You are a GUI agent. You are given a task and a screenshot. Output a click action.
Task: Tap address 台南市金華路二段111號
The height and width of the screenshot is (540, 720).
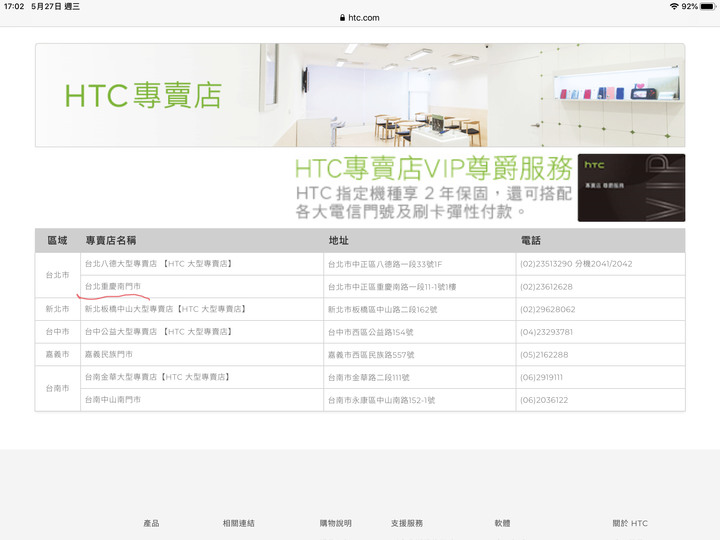click(x=369, y=377)
